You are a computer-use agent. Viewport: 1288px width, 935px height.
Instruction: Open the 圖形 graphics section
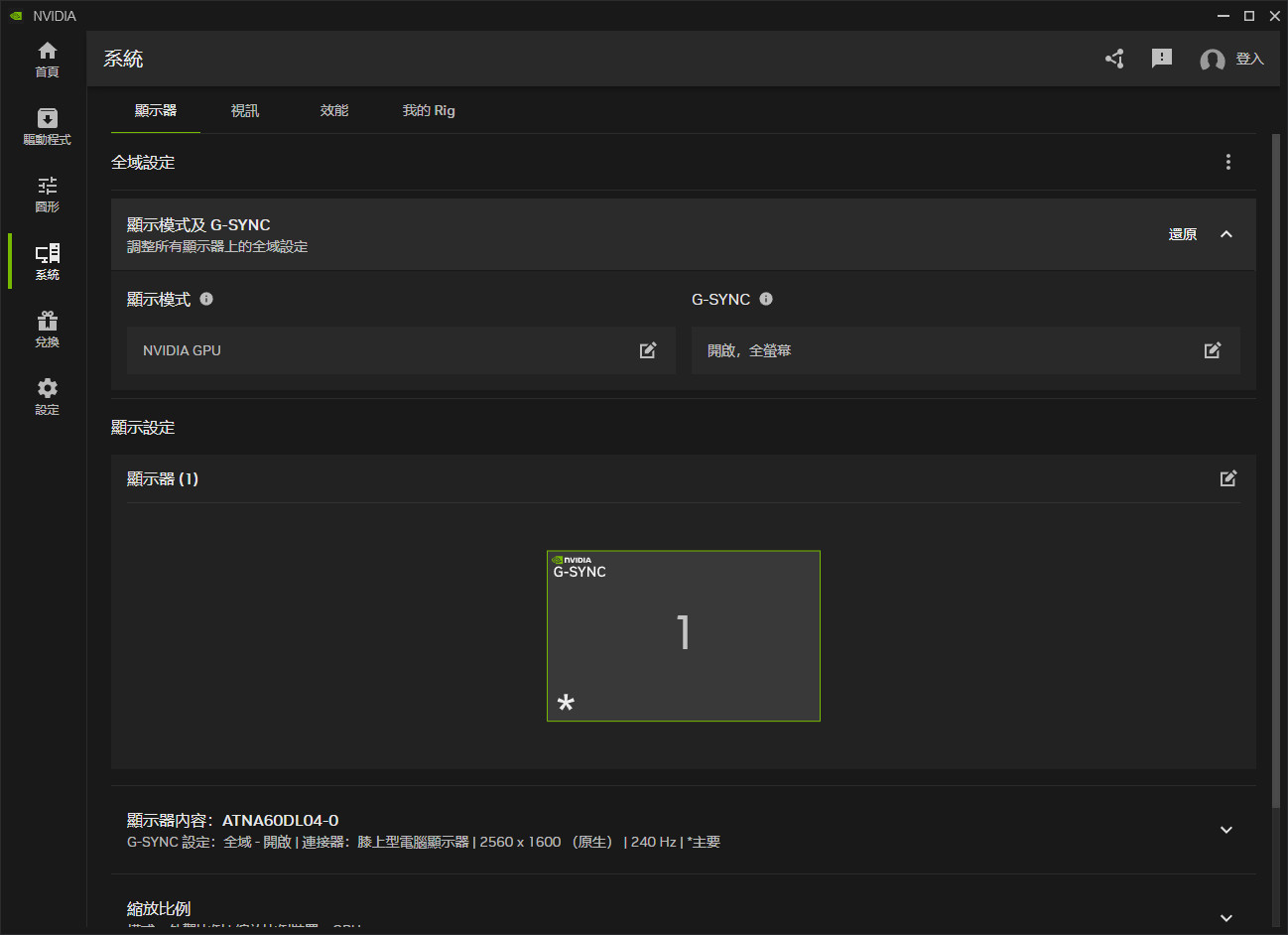click(x=47, y=195)
